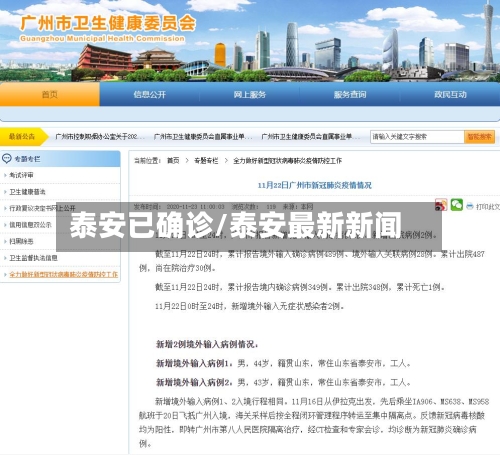This screenshot has height=455, width=500.
Task: Select sidebar item 扫黑除恶
Action: (x=21, y=241)
